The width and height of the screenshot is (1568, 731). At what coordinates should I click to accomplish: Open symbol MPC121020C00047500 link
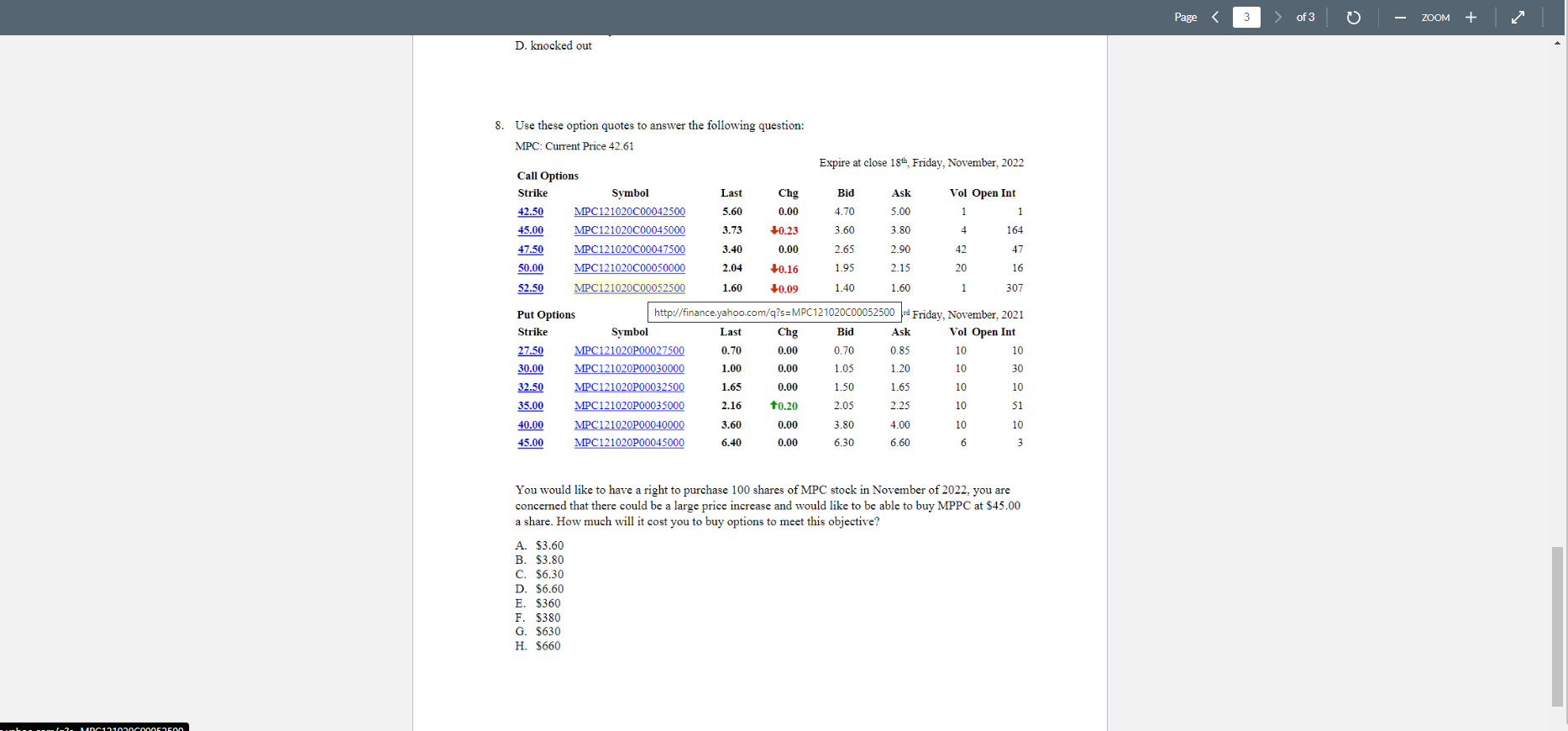(629, 250)
